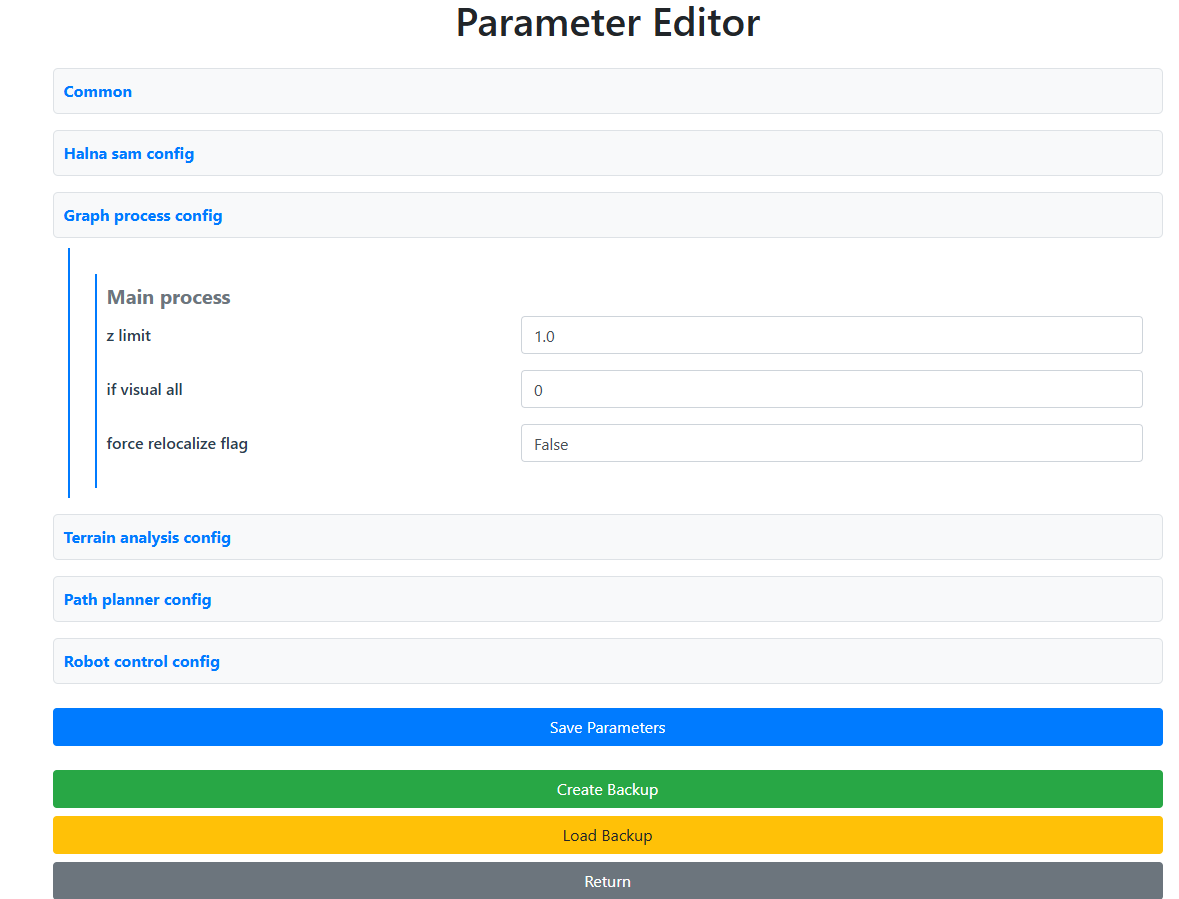Image resolution: width=1179 pixels, height=899 pixels.
Task: Click inside the z limit input field
Action: [x=831, y=335]
